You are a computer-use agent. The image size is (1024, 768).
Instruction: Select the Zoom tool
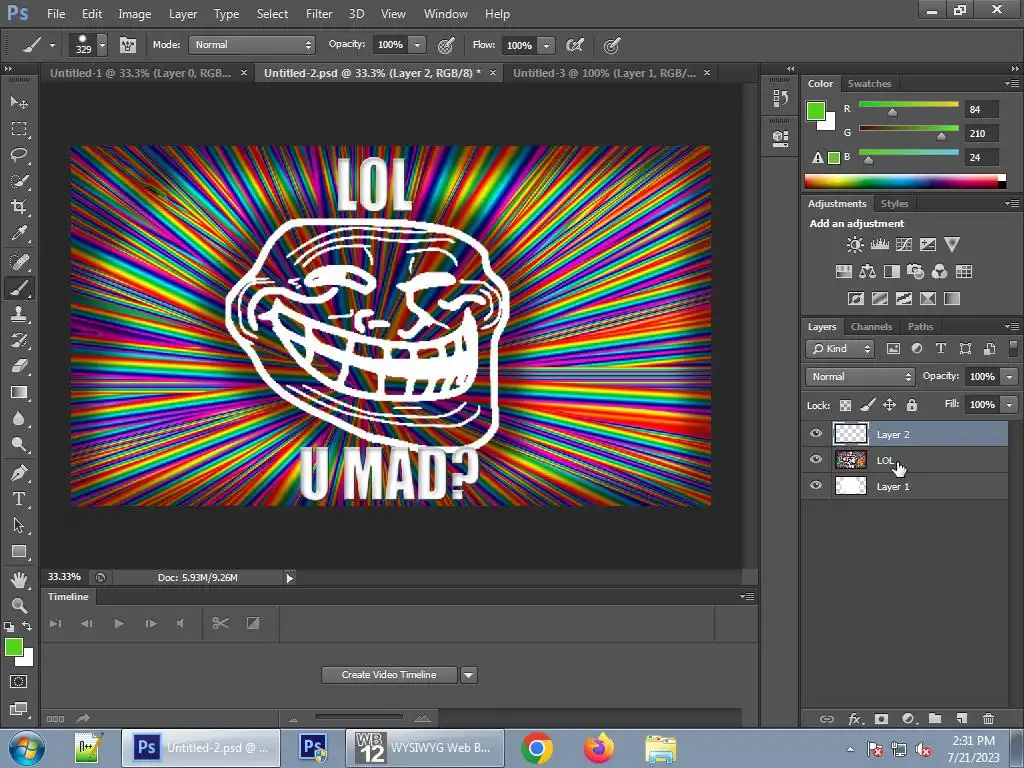(x=19, y=605)
